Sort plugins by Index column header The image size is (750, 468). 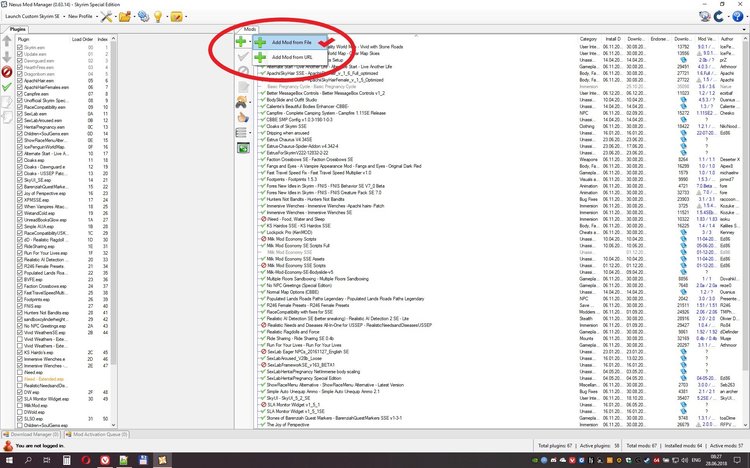(x=102, y=39)
